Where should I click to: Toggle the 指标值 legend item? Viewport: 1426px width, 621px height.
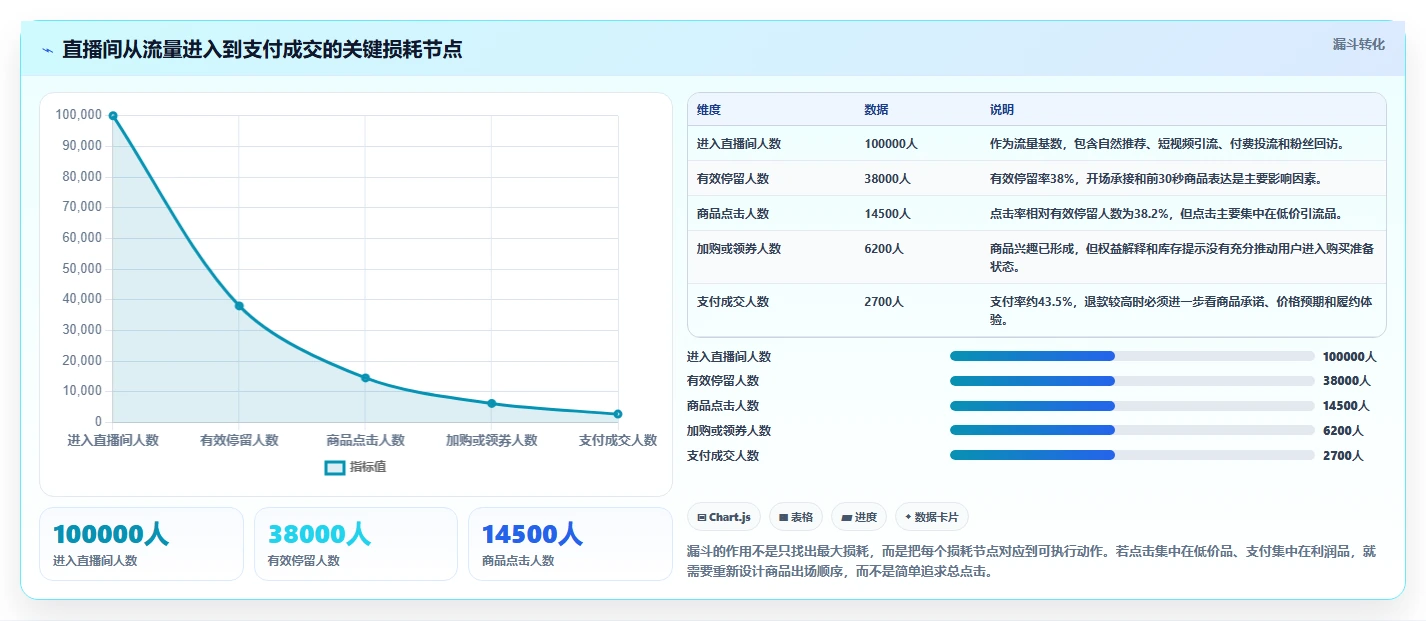(x=355, y=467)
